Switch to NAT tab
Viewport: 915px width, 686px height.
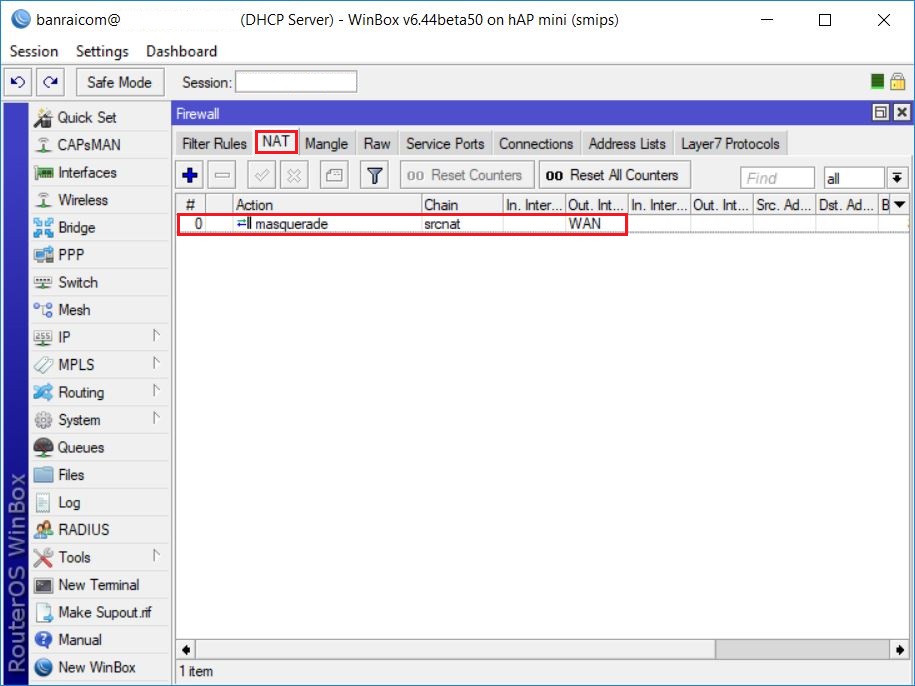click(276, 142)
